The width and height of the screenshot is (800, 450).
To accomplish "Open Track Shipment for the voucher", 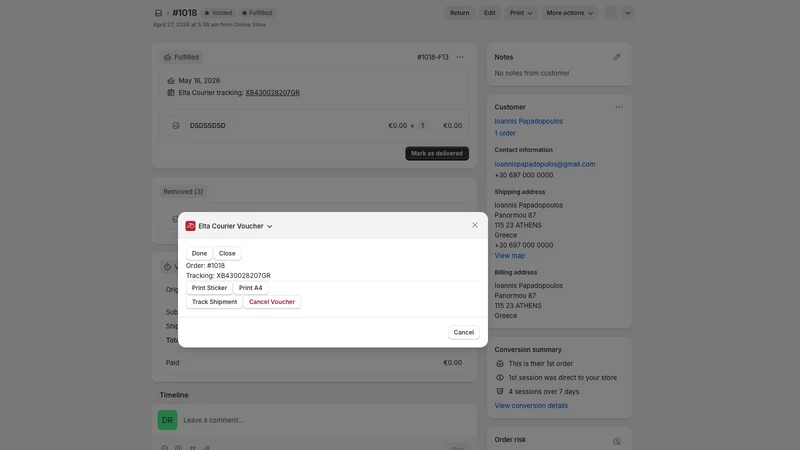I will pyautogui.click(x=214, y=302).
